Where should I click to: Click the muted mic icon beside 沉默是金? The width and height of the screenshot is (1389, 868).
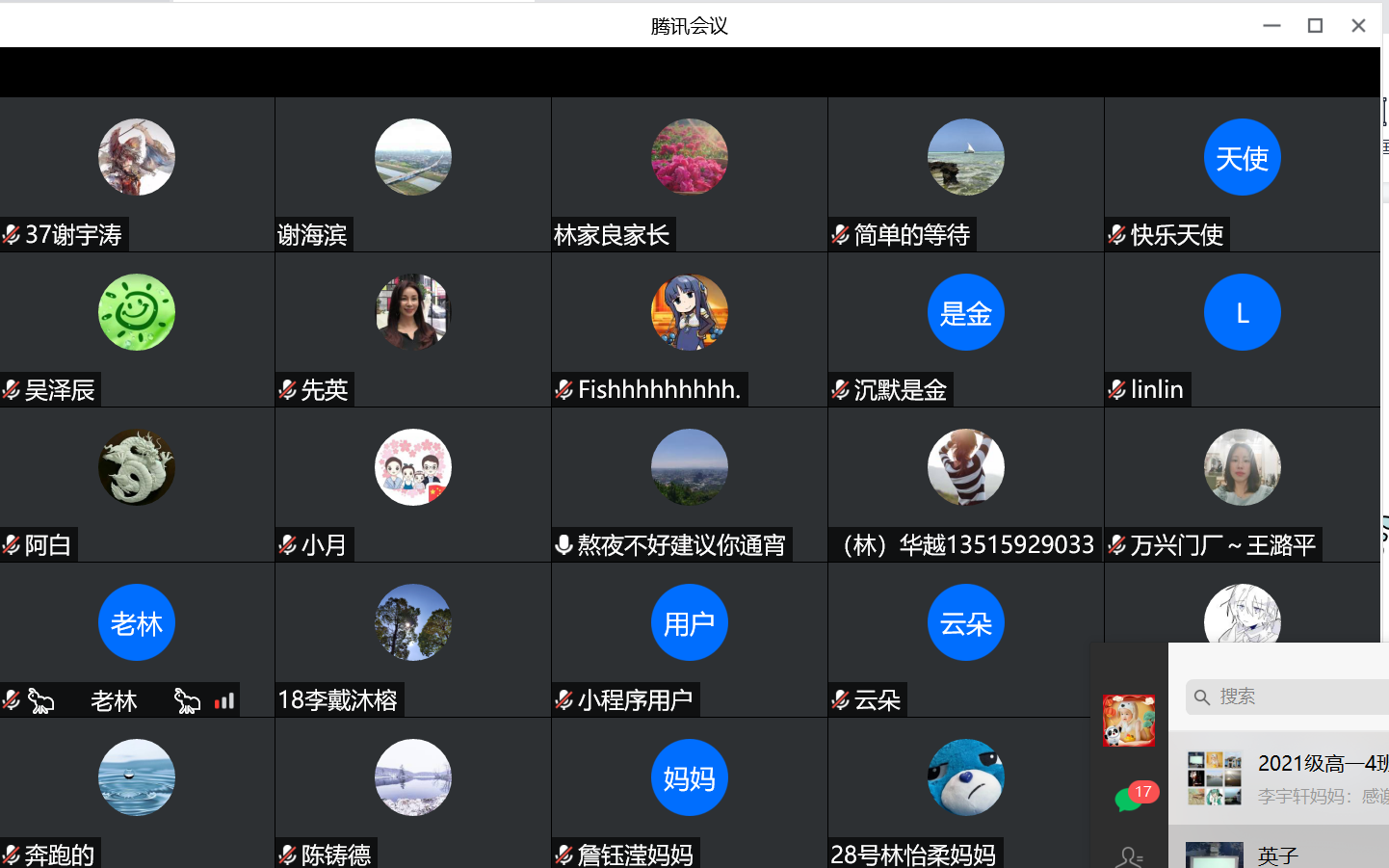click(x=841, y=389)
